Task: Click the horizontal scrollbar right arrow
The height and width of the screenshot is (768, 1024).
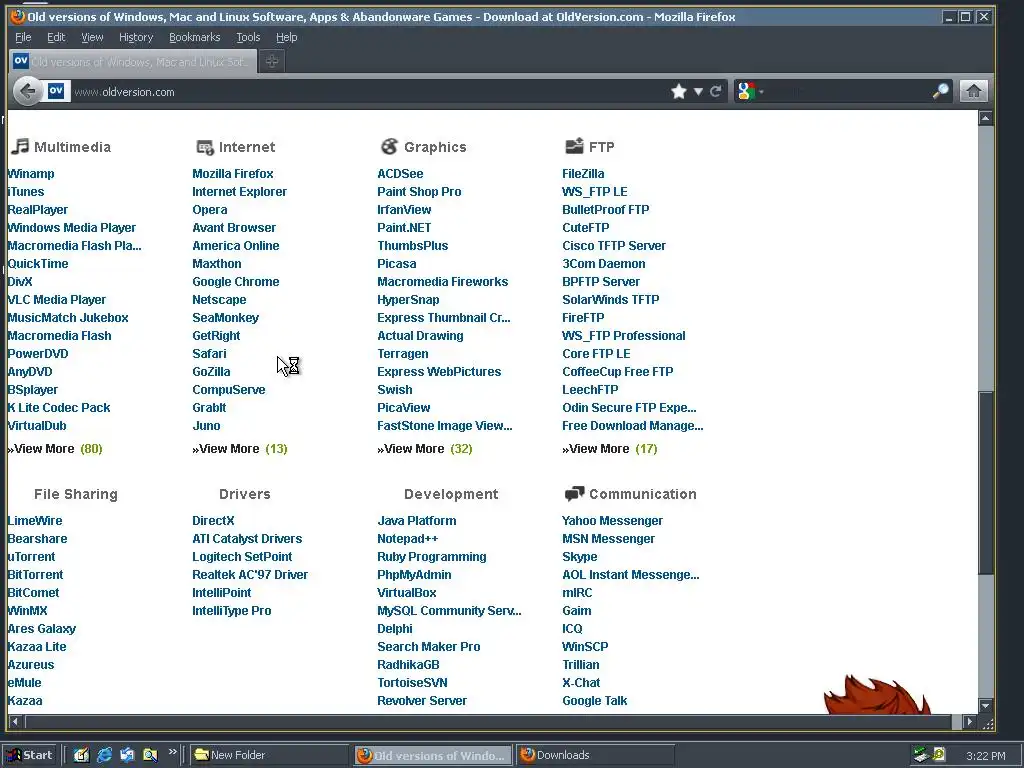Action: click(970, 722)
